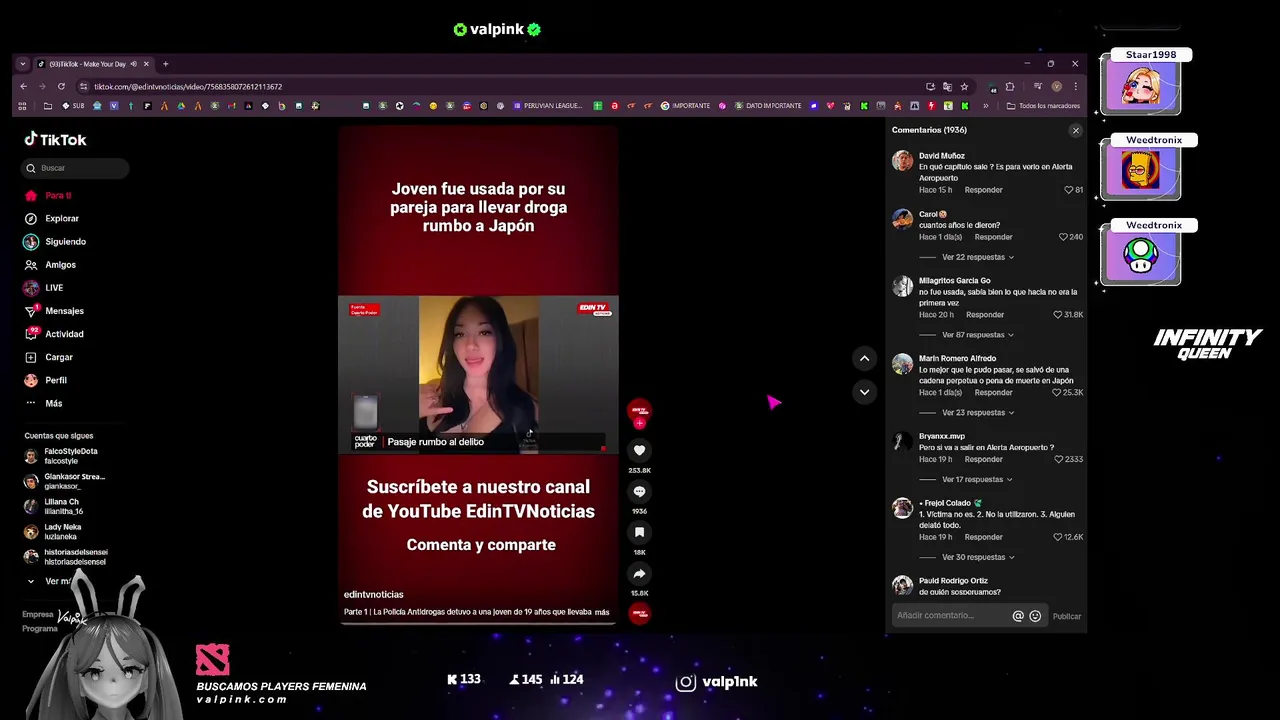The image size is (1280, 720).
Task: Open the Más sidebar menu
Action: (x=44, y=403)
